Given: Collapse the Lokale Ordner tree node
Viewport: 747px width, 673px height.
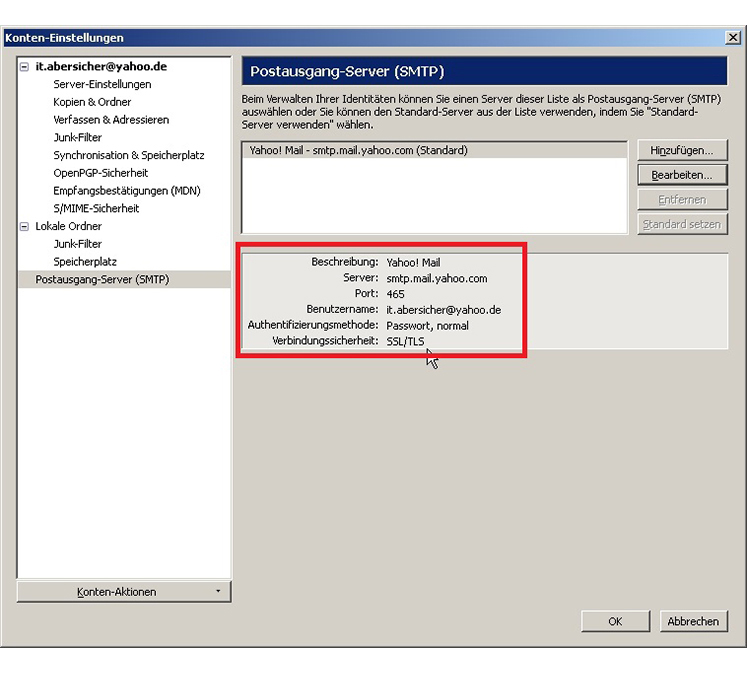Looking at the screenshot, I should pyautogui.click(x=25, y=227).
